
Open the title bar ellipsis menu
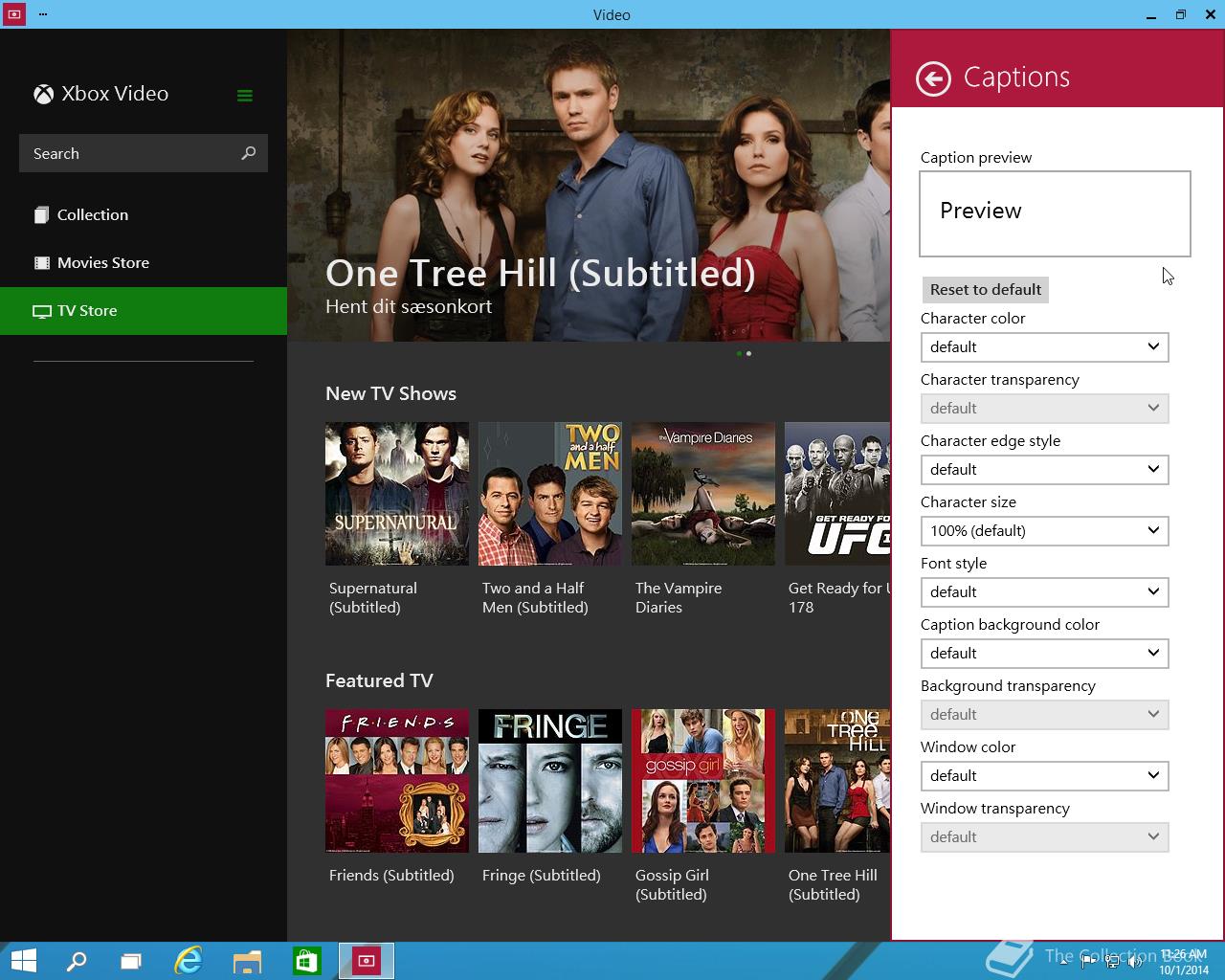tap(43, 14)
